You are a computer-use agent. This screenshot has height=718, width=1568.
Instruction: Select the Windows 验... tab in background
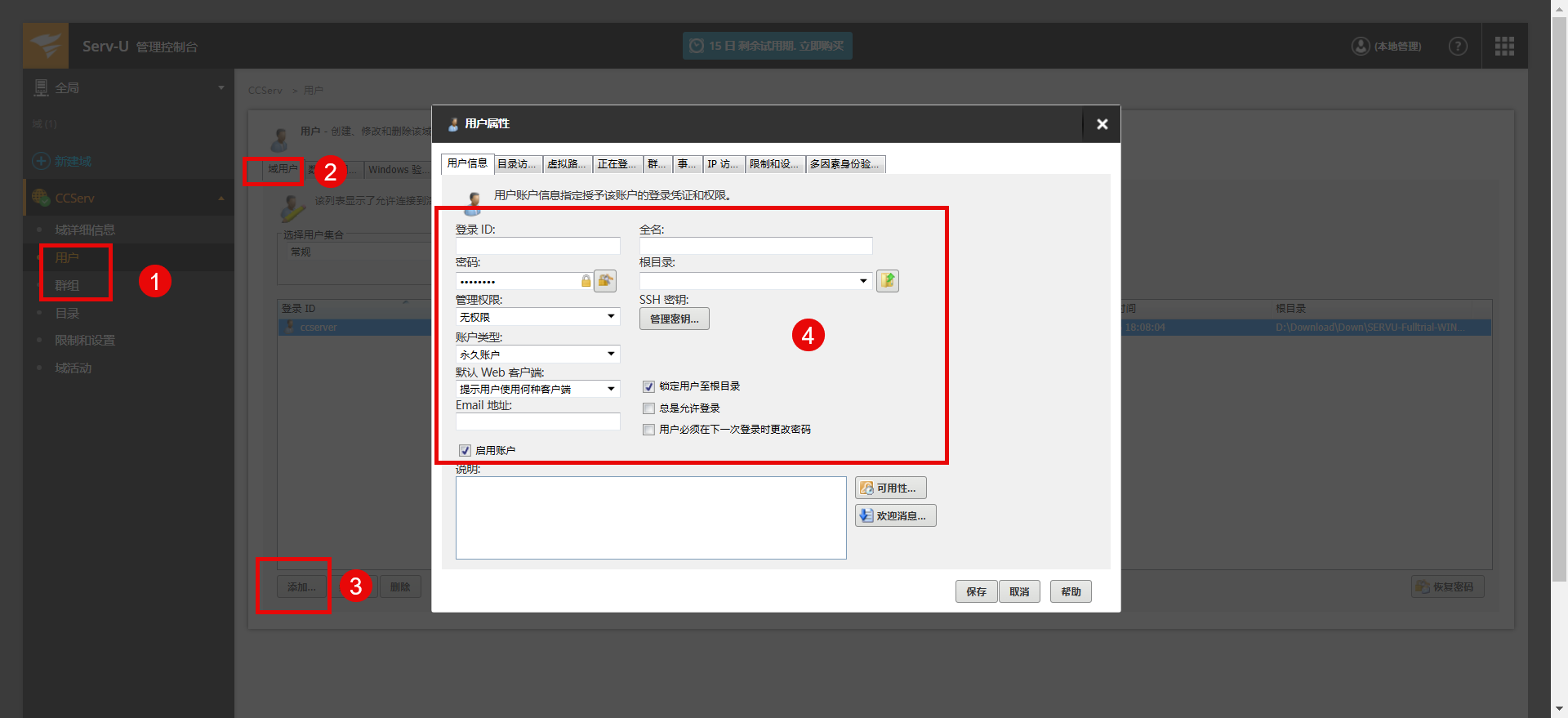click(x=396, y=170)
